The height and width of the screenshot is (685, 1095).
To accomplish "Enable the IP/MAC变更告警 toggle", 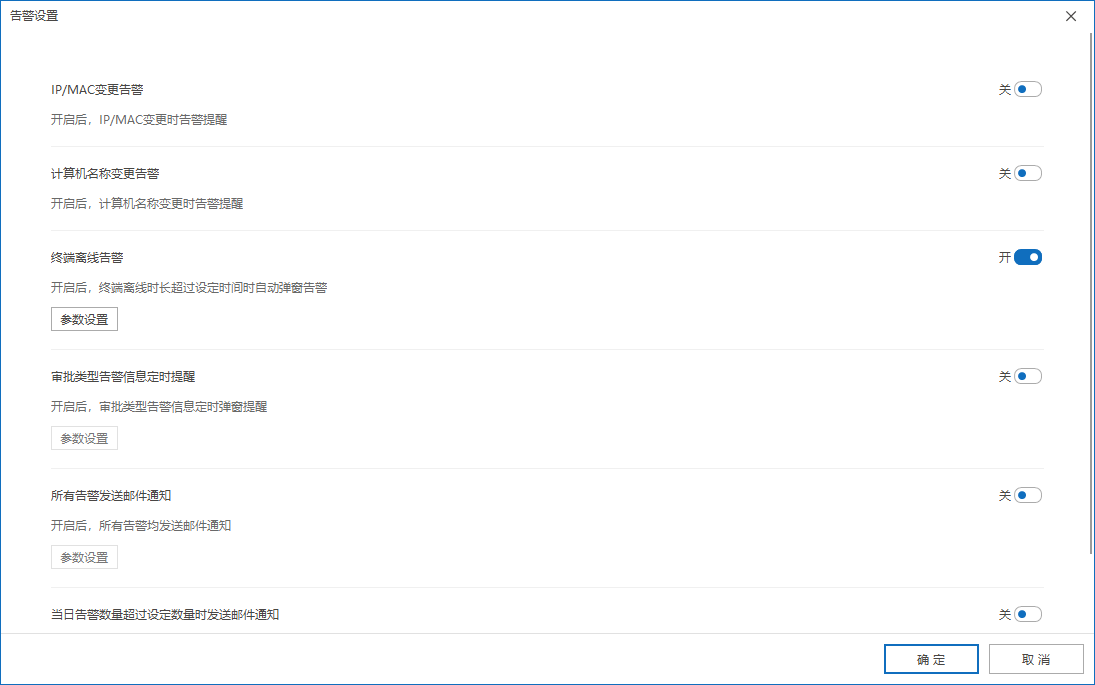I will pyautogui.click(x=1028, y=89).
